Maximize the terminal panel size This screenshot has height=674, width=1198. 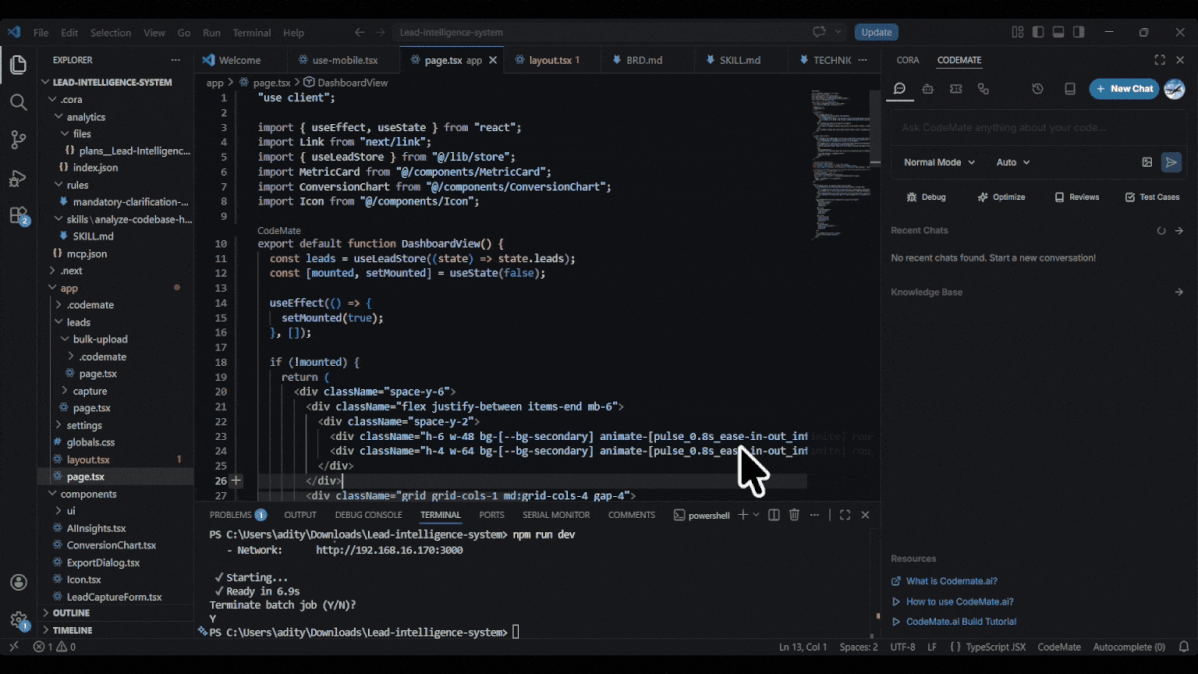[845, 515]
